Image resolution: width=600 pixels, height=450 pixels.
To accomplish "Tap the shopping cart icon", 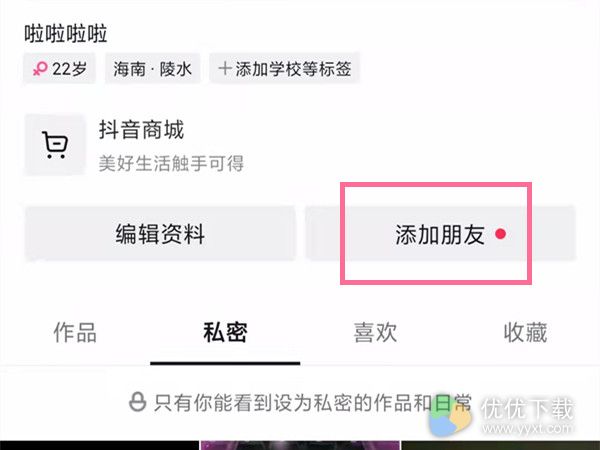I will click(55, 145).
